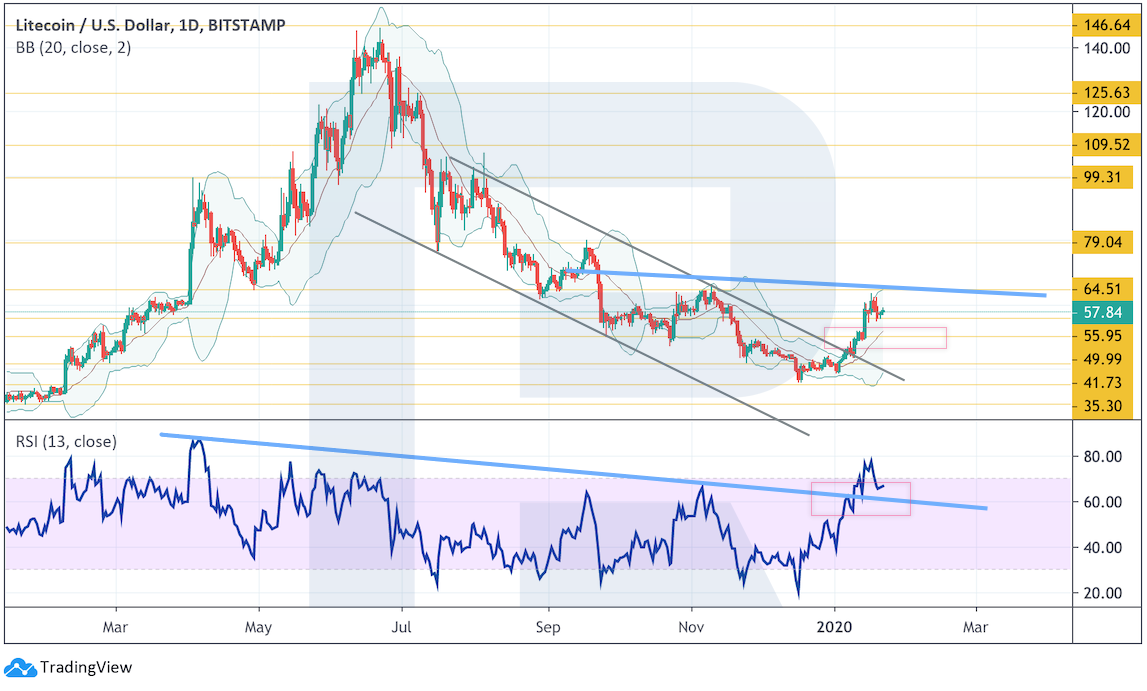Image resolution: width=1147 pixels, height=691 pixels.
Task: Click the 55.95 price level label
Action: 1102,336
